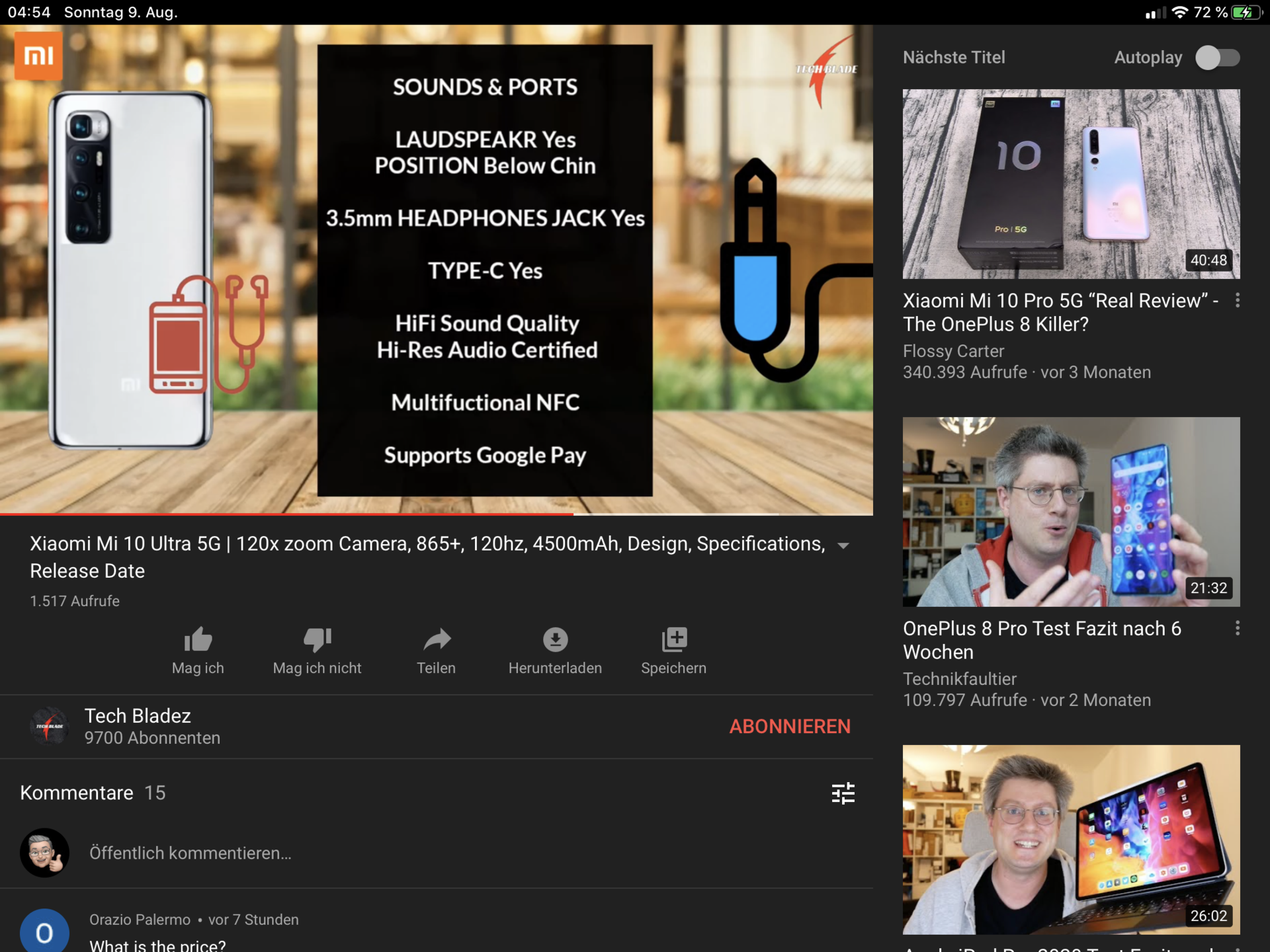The height and width of the screenshot is (952, 1270).
Task: Open options menu for Xiaomi Mi 10 Pro video
Action: (x=1237, y=301)
